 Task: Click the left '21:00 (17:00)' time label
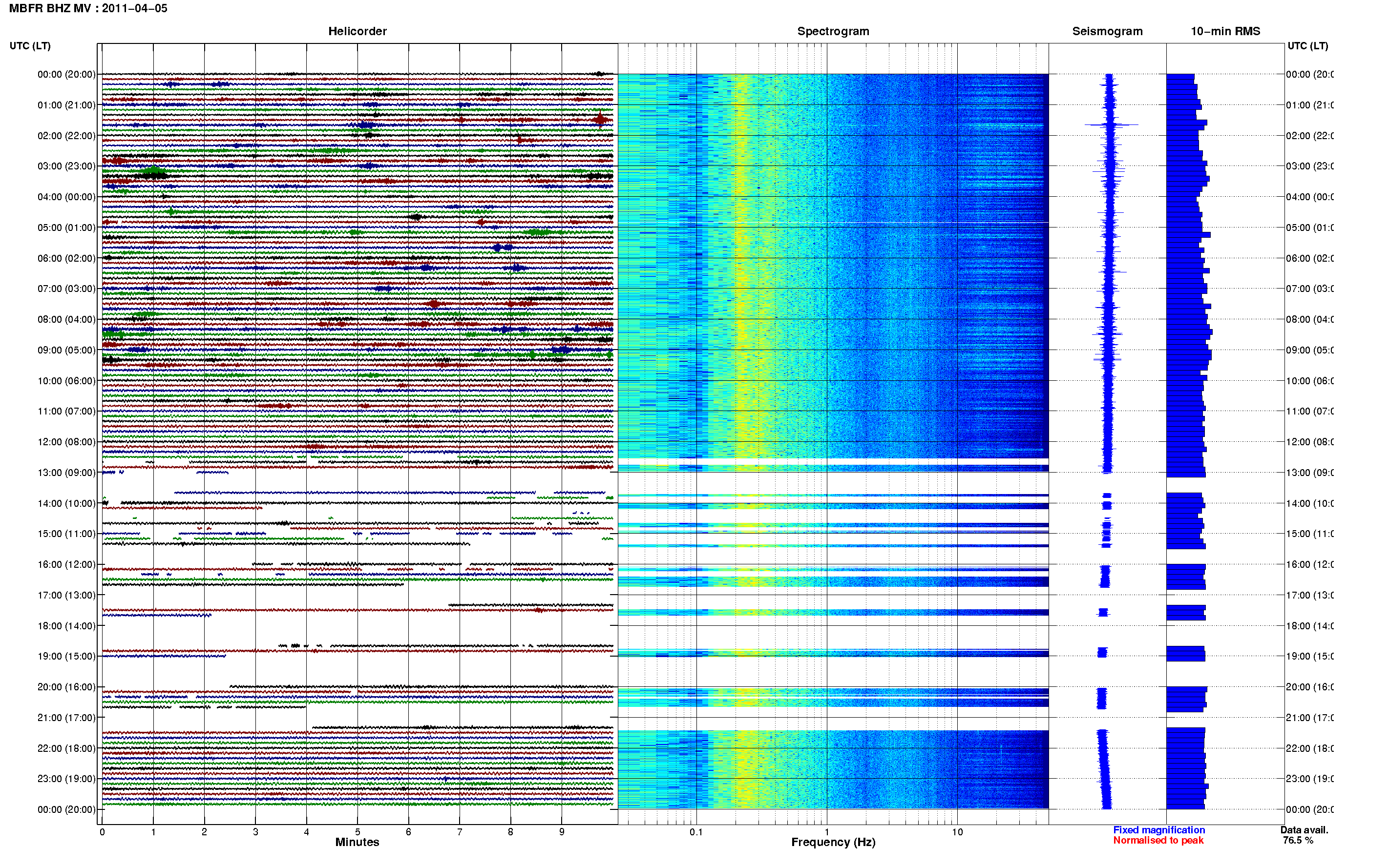click(x=66, y=718)
